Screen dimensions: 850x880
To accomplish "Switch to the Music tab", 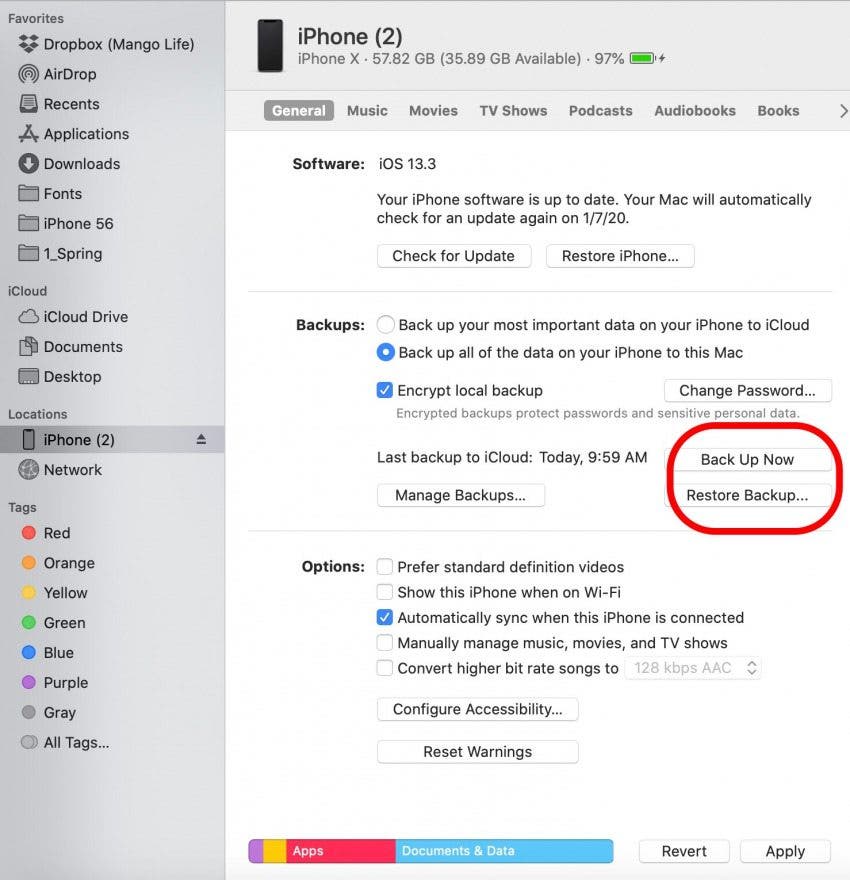I will pyautogui.click(x=367, y=111).
